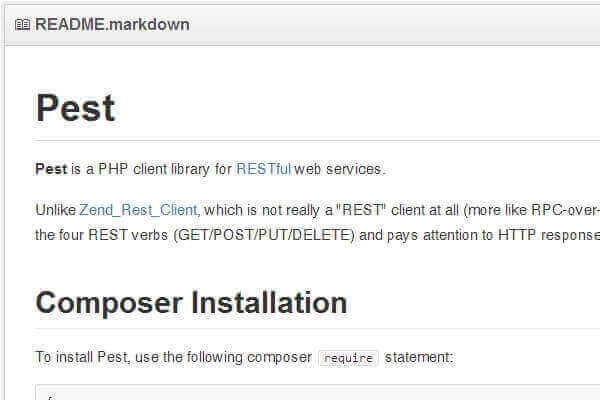This screenshot has height=400, width=600.
Task: Open the RESTful link
Action: point(263,169)
